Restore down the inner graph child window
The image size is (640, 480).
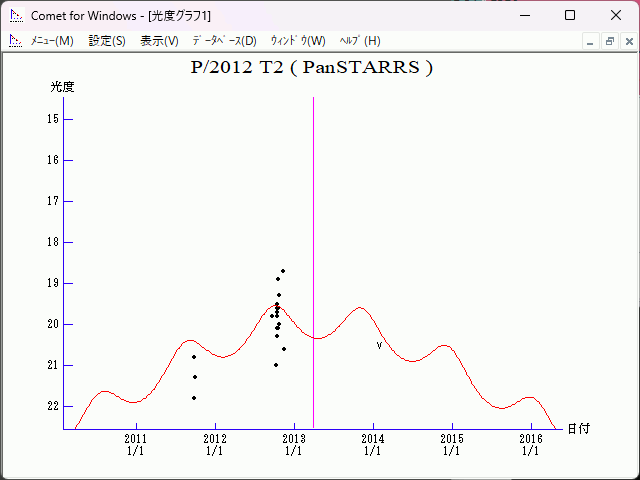tap(609, 41)
